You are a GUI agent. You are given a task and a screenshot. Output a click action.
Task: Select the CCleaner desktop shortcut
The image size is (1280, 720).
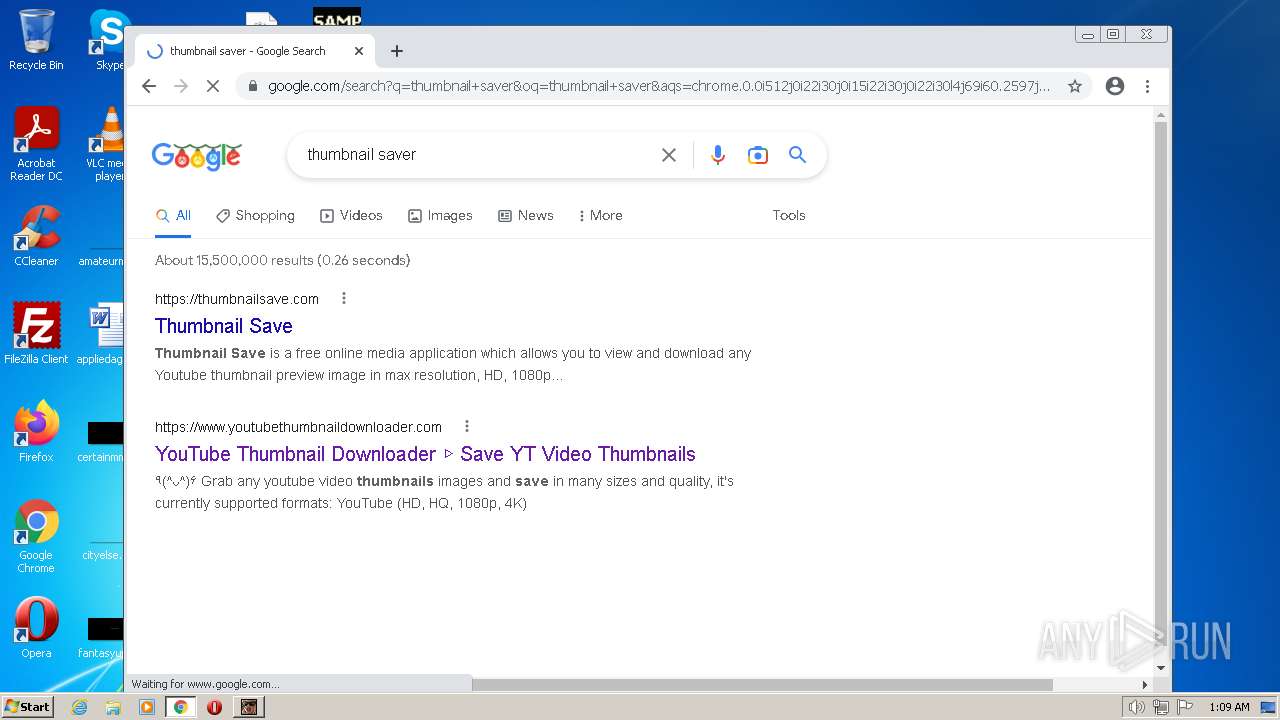pyautogui.click(x=36, y=236)
